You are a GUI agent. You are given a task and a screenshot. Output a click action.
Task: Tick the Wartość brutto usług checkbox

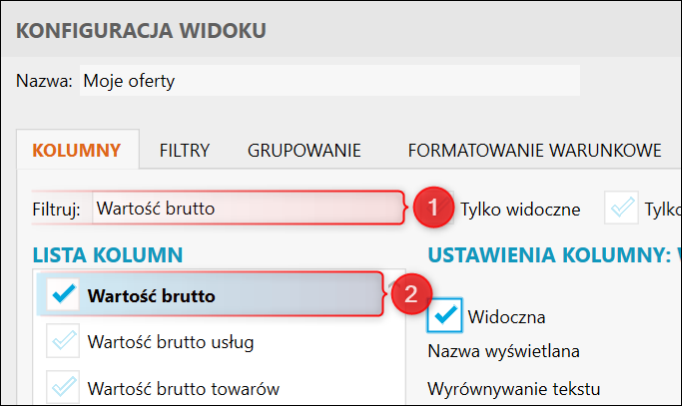[x=63, y=342]
